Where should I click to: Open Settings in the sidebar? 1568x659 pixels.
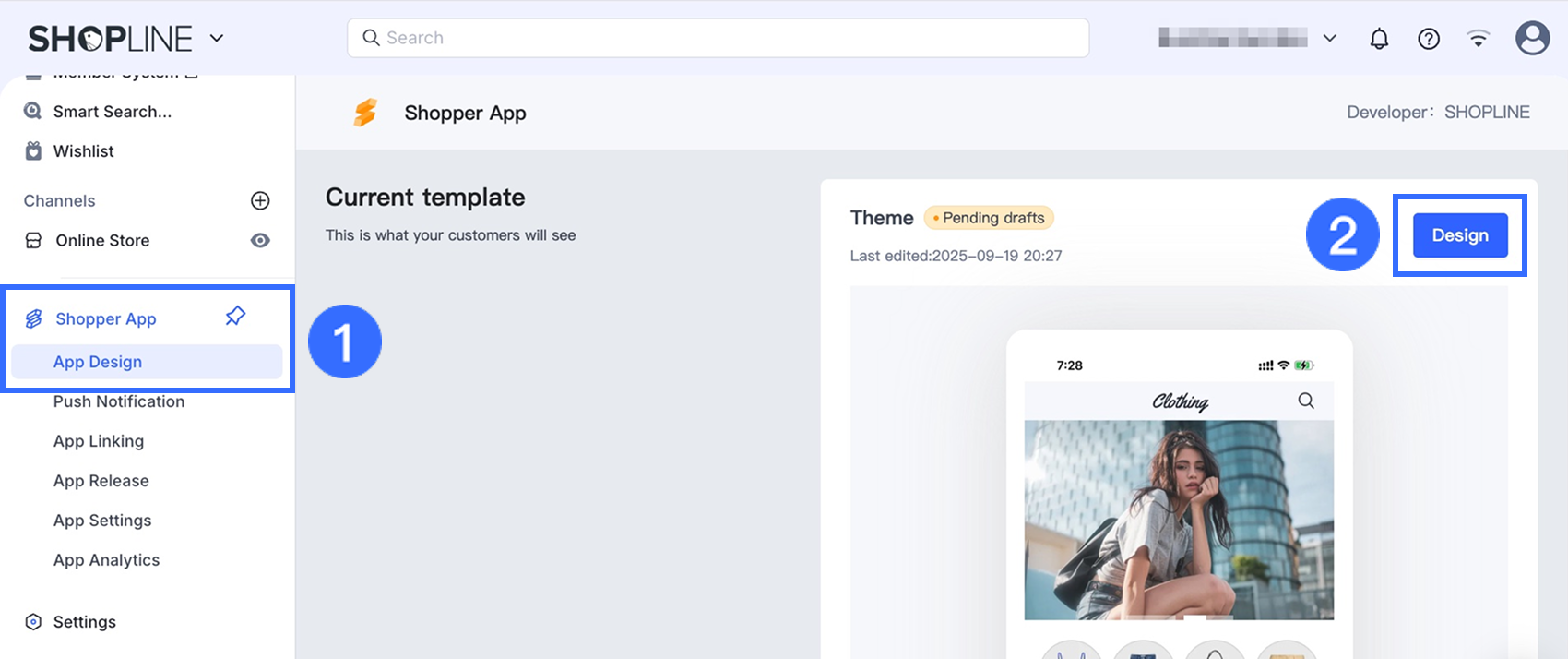84,622
